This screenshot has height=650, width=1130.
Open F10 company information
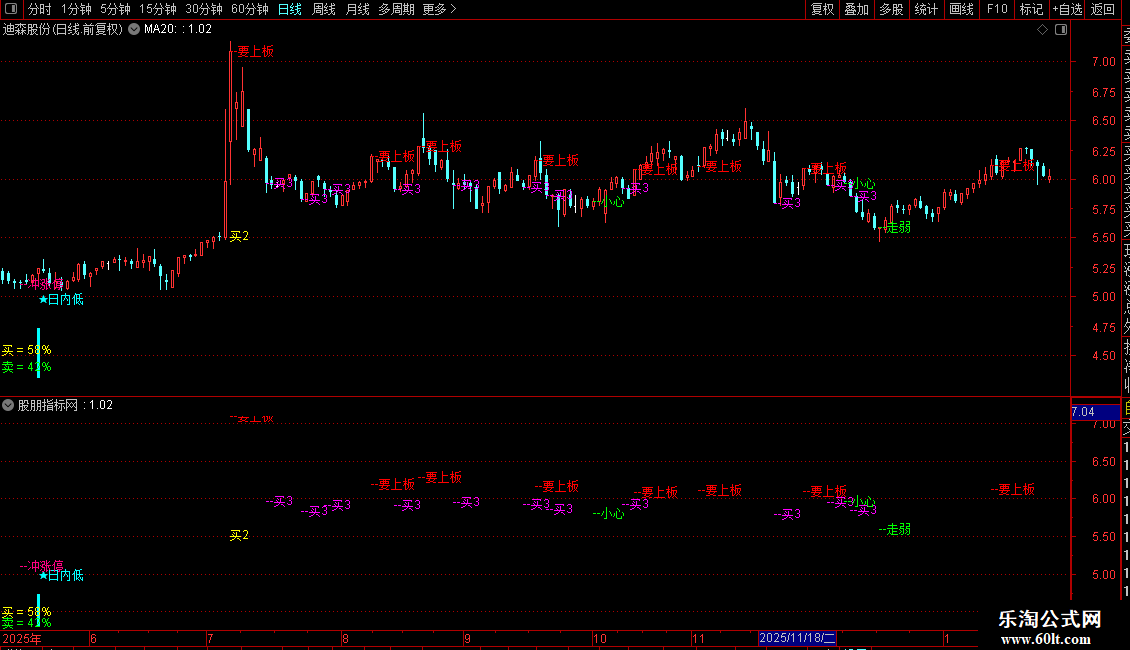coord(997,9)
